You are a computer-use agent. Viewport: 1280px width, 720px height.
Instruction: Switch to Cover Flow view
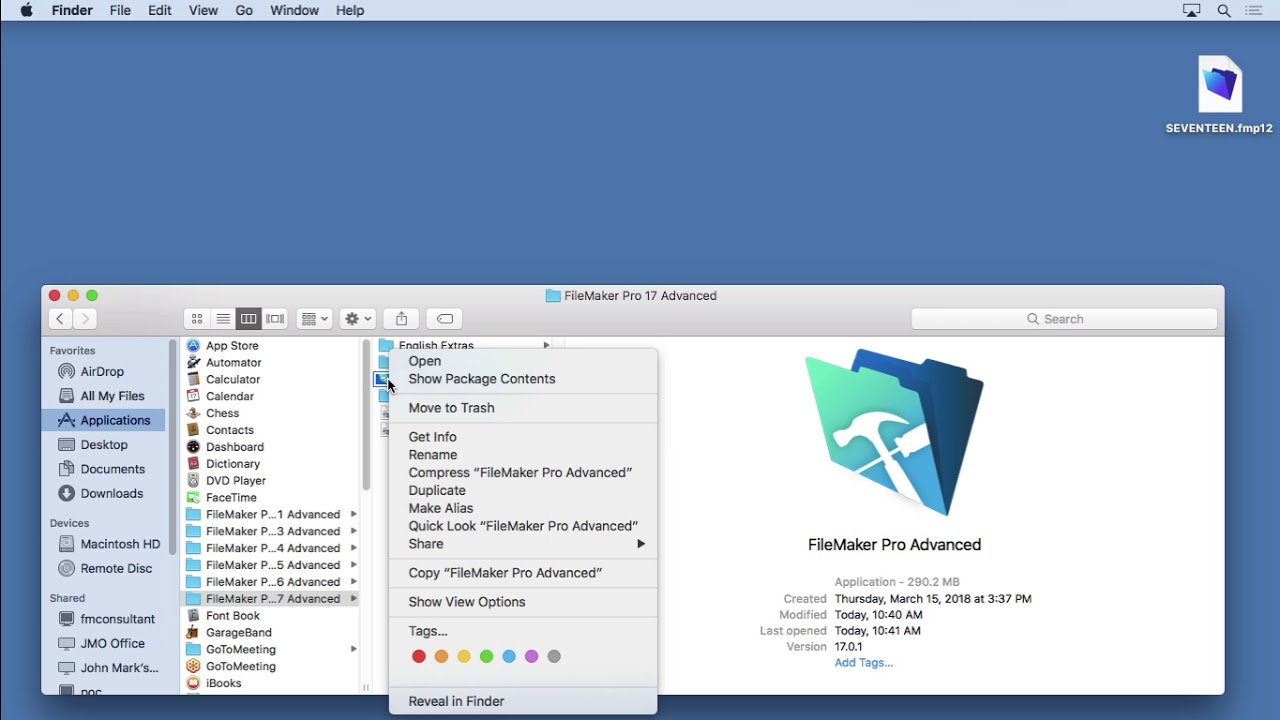275,319
